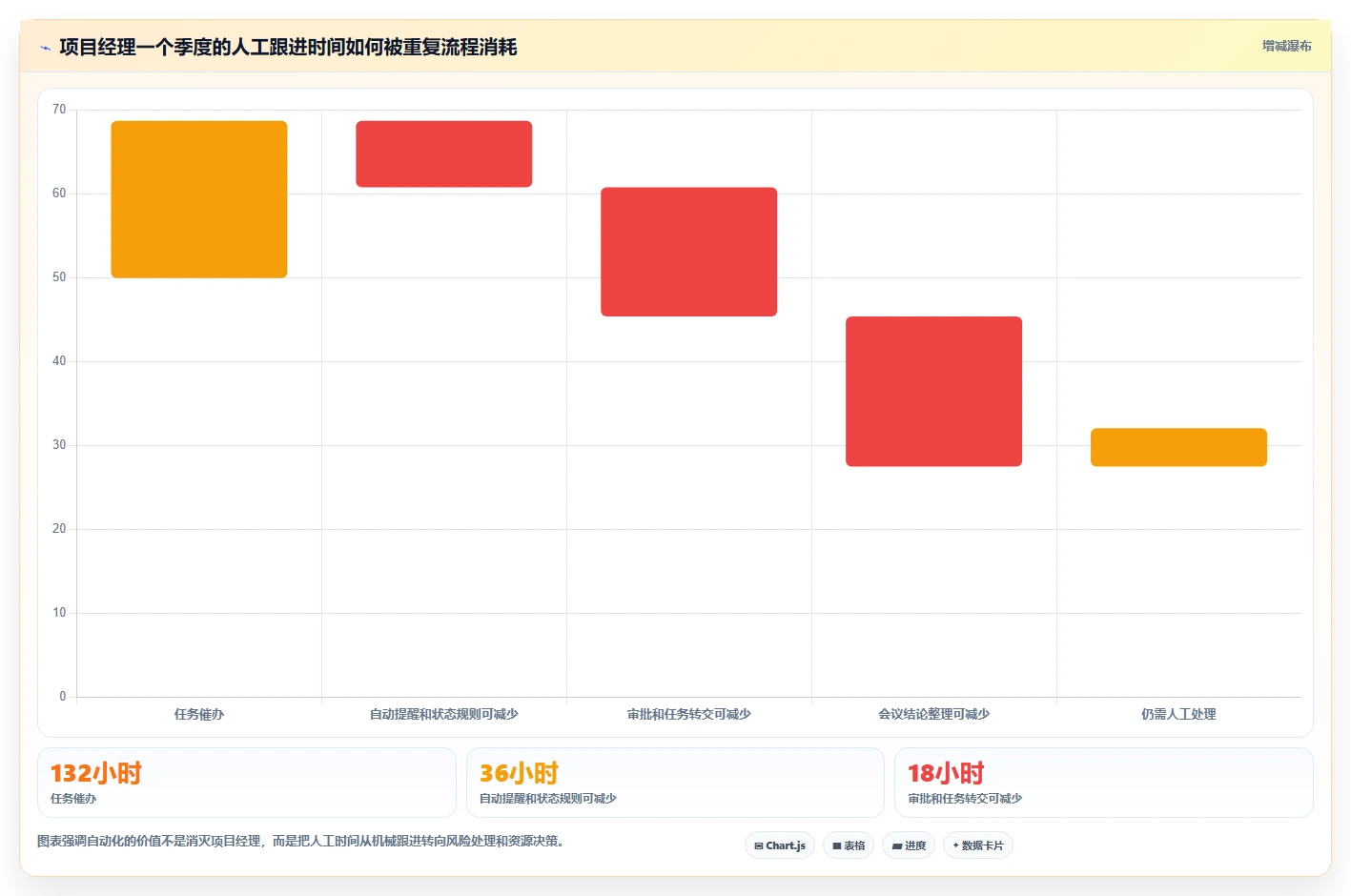Screen dimensions: 1351x896
Task: Click the 自动提醒和状态规则可减少 x-axis label
Action: [x=444, y=714]
